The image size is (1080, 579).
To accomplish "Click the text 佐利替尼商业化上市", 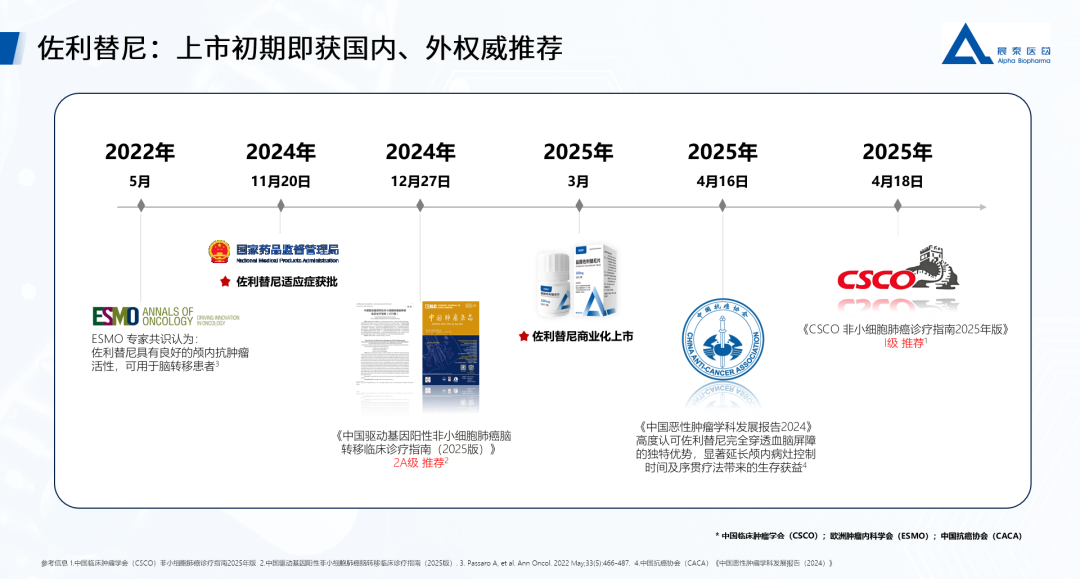I will point(583,337).
